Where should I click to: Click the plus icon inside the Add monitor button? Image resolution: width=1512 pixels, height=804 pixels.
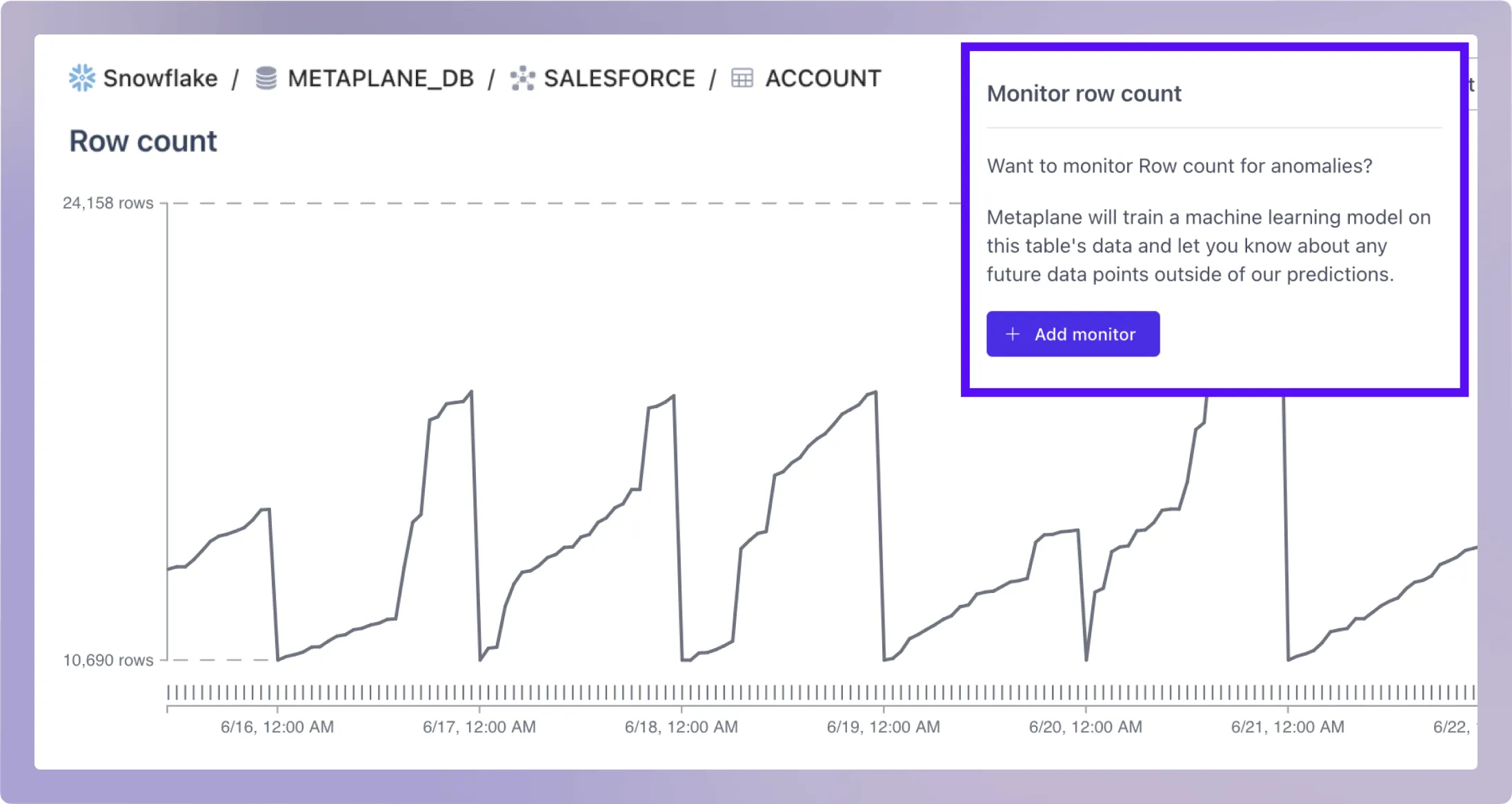tap(1012, 334)
